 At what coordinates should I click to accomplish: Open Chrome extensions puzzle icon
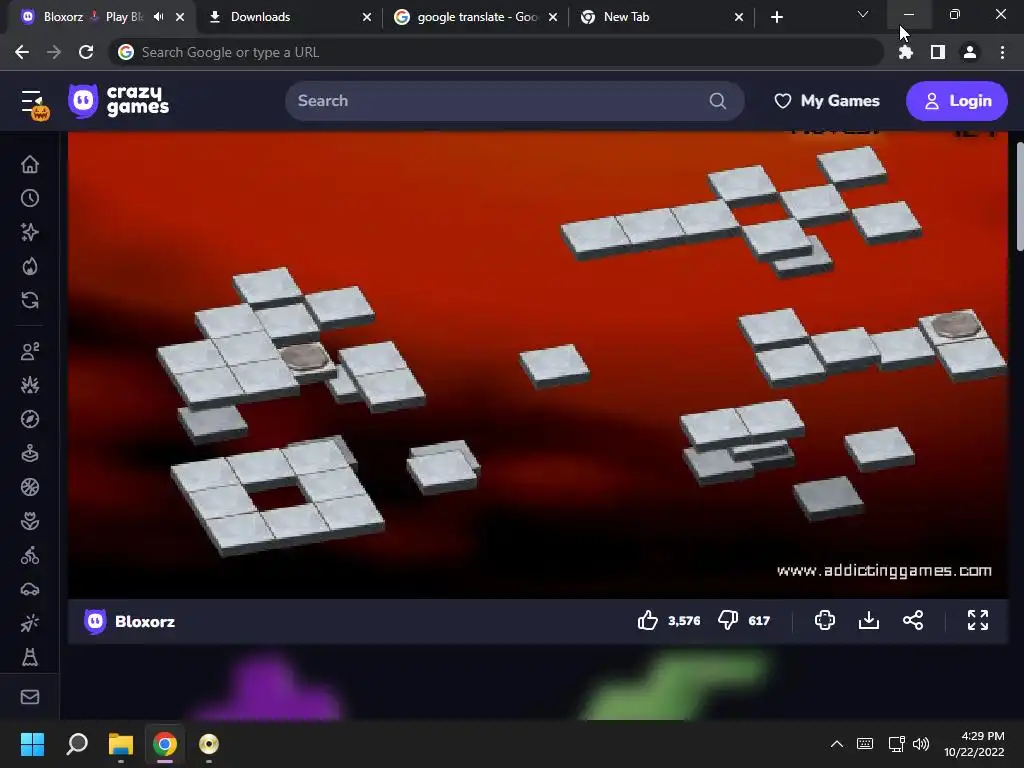click(x=906, y=52)
